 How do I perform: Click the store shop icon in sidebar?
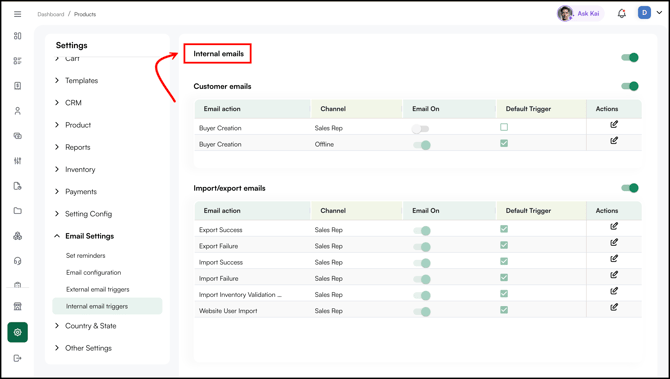[x=18, y=306]
